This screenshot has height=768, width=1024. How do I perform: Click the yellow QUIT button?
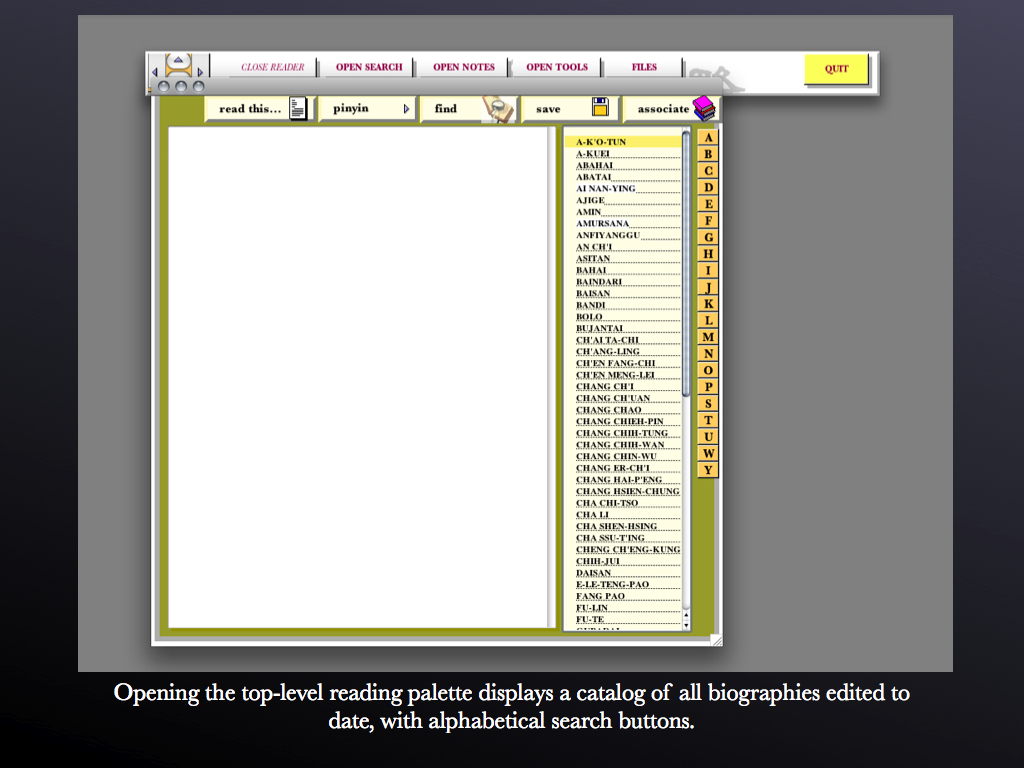click(x=837, y=69)
